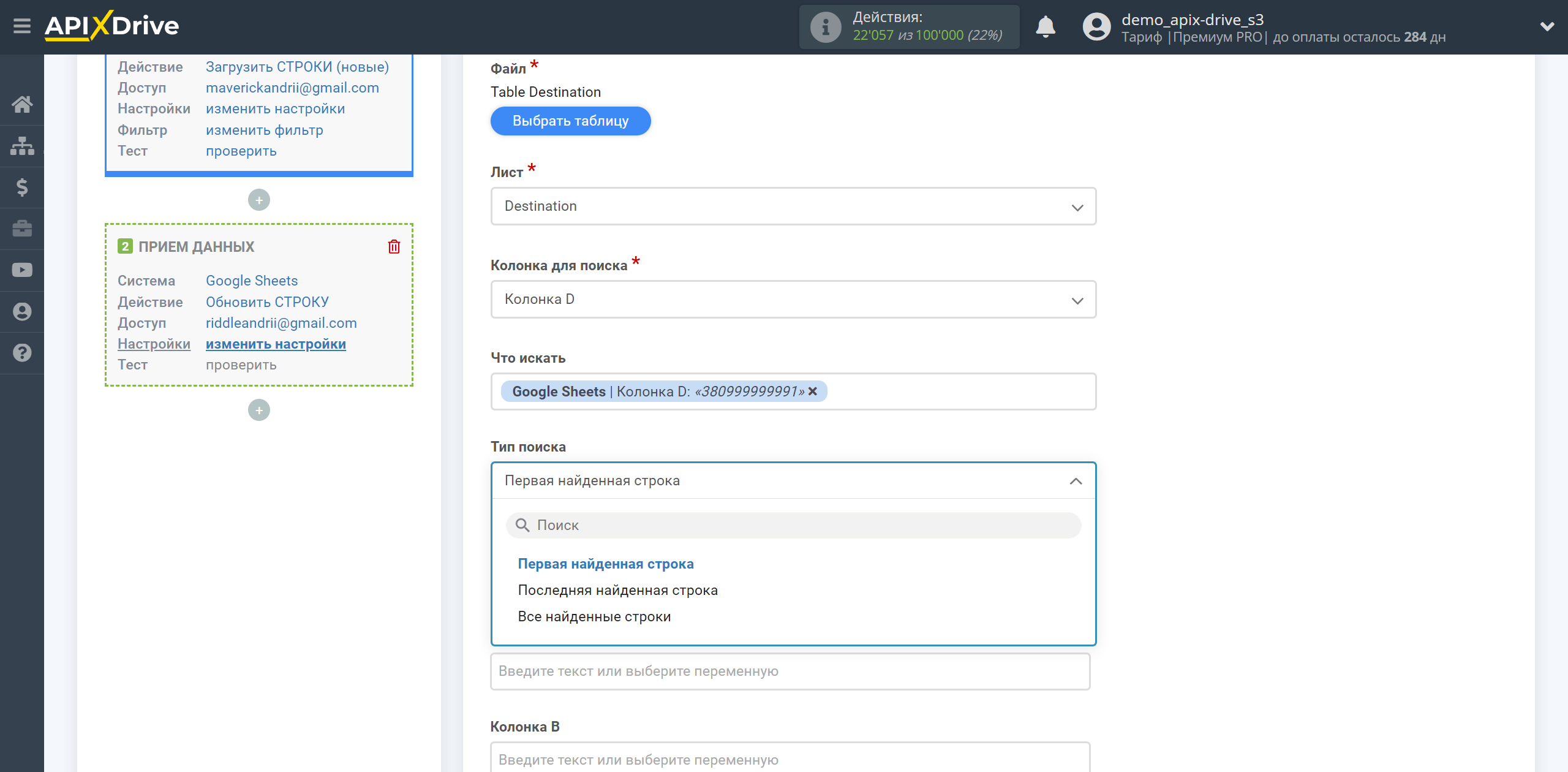Image resolution: width=1568 pixels, height=772 pixels.
Task: Click the demo_apix-drive_s3 account name
Action: click(x=1193, y=20)
